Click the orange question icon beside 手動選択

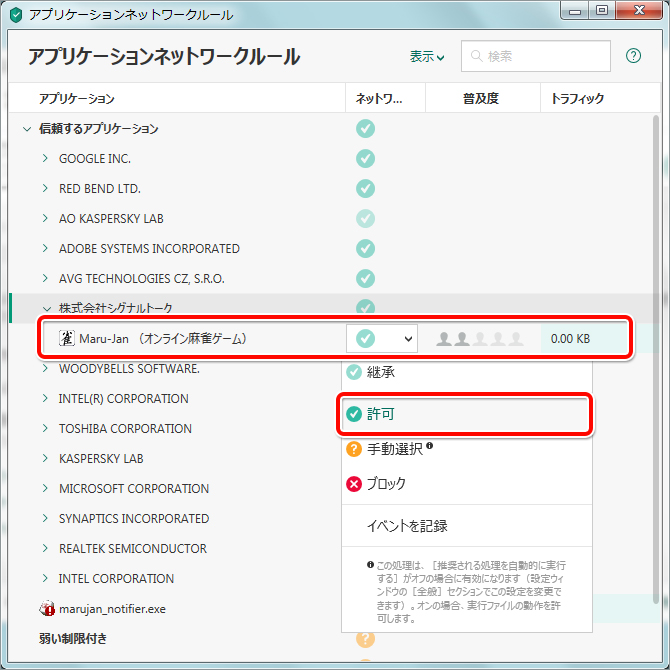[354, 449]
